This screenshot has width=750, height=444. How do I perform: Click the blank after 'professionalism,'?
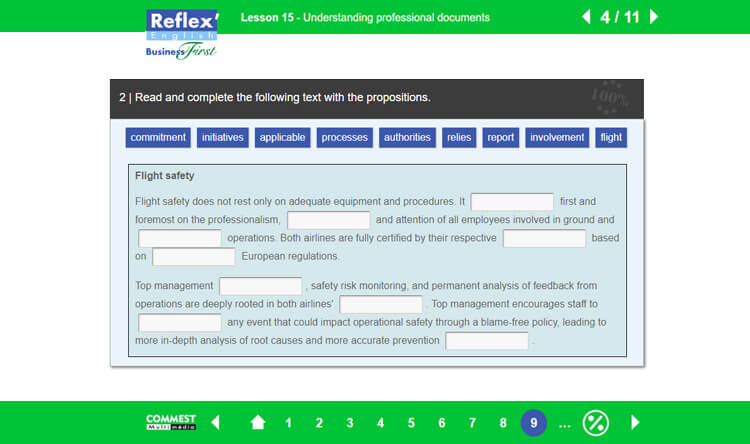pyautogui.click(x=328, y=220)
